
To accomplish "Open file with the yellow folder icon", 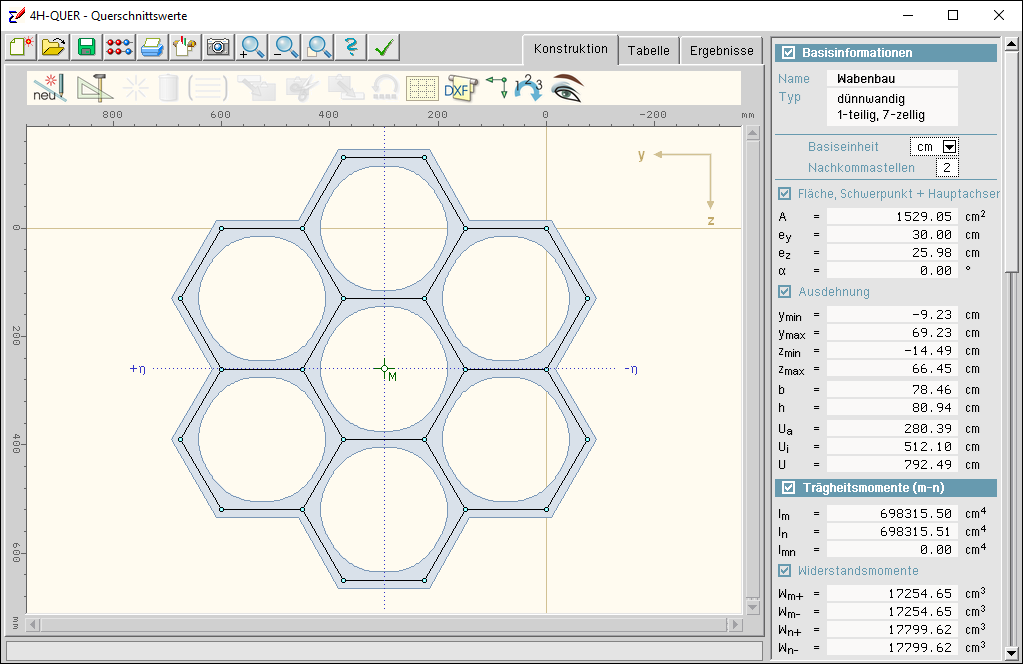I will [54, 47].
